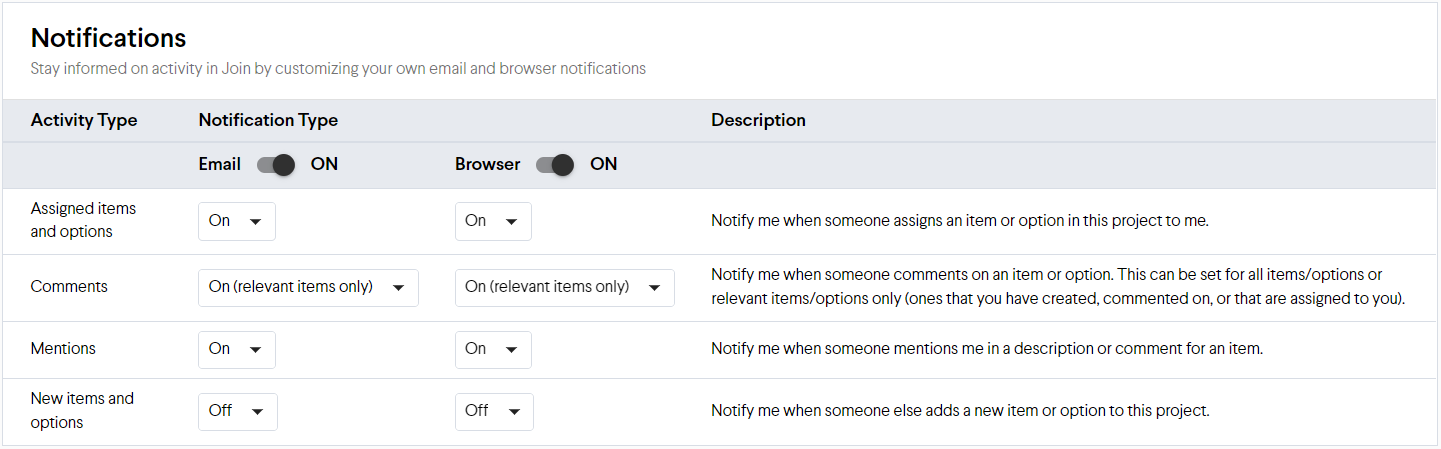
Task: Click the Email label beside its toggle
Action: coord(219,165)
